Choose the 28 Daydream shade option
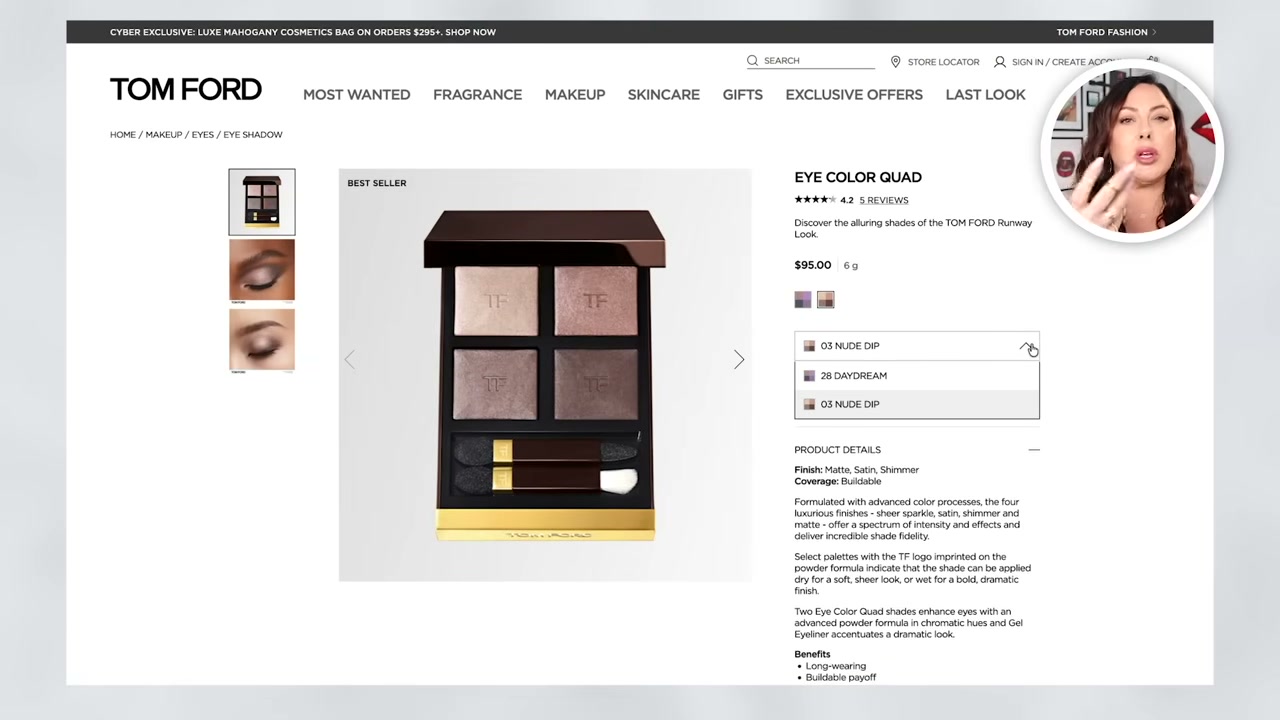 [x=917, y=376]
